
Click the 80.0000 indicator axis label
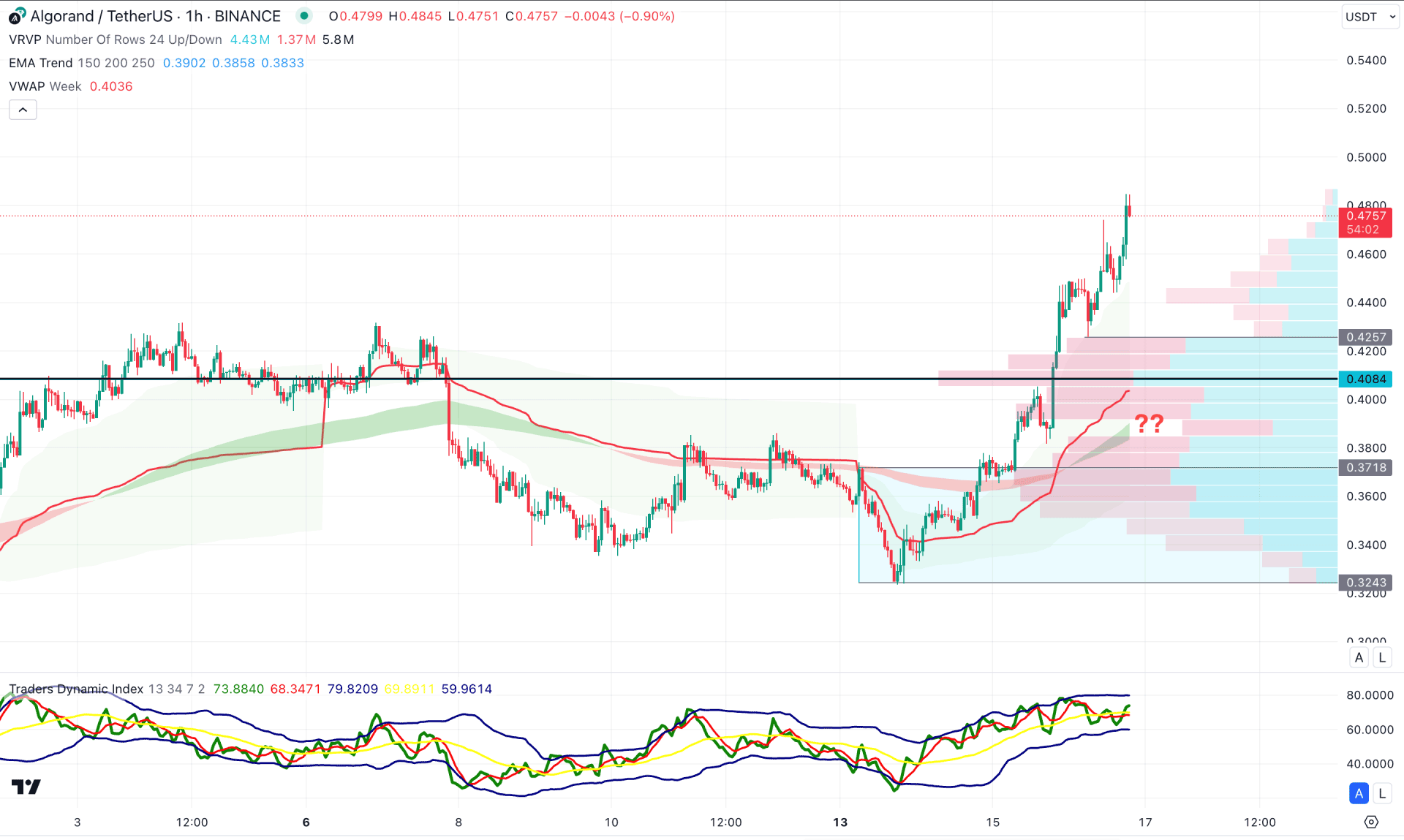click(1370, 695)
